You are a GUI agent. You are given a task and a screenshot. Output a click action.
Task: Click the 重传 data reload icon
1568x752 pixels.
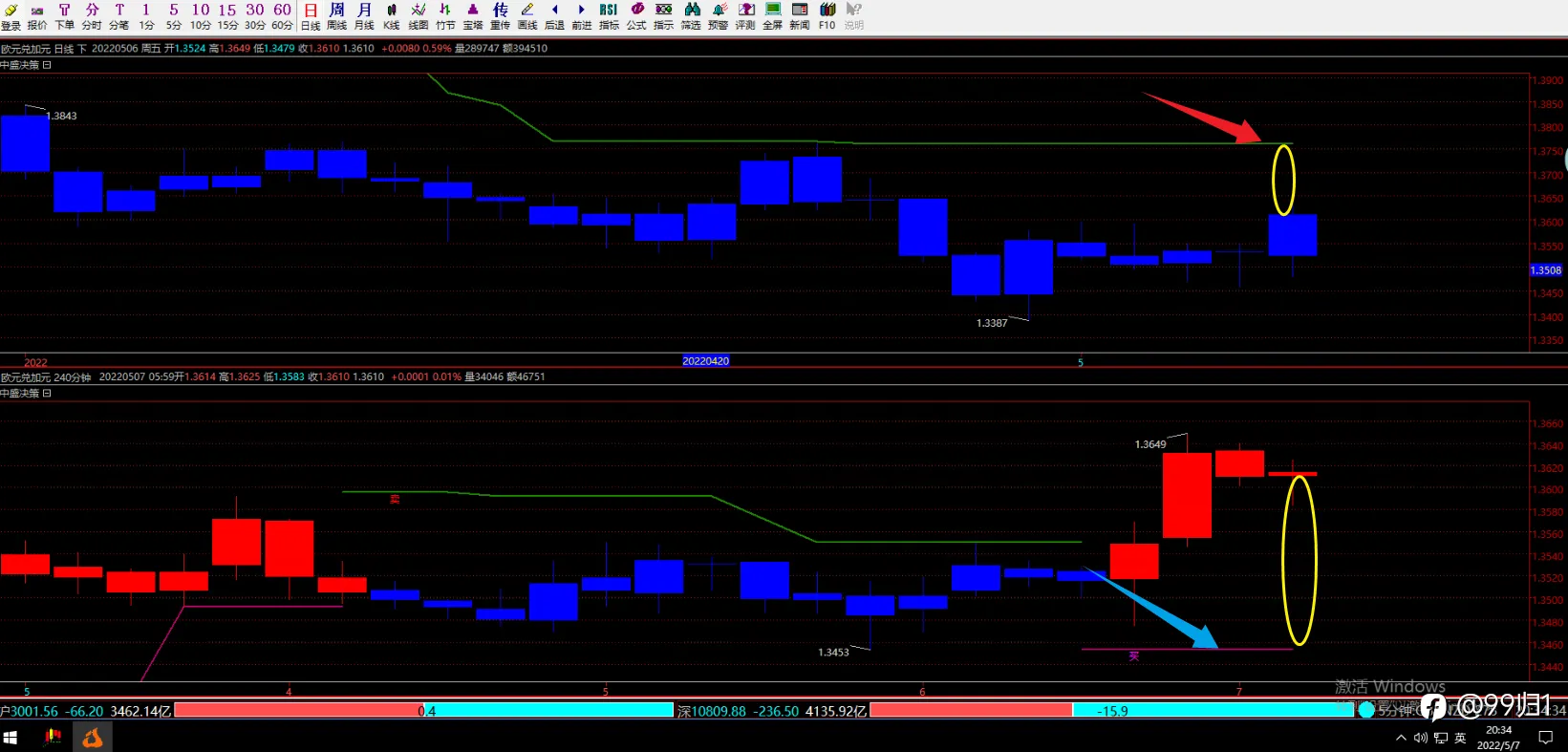(x=500, y=16)
